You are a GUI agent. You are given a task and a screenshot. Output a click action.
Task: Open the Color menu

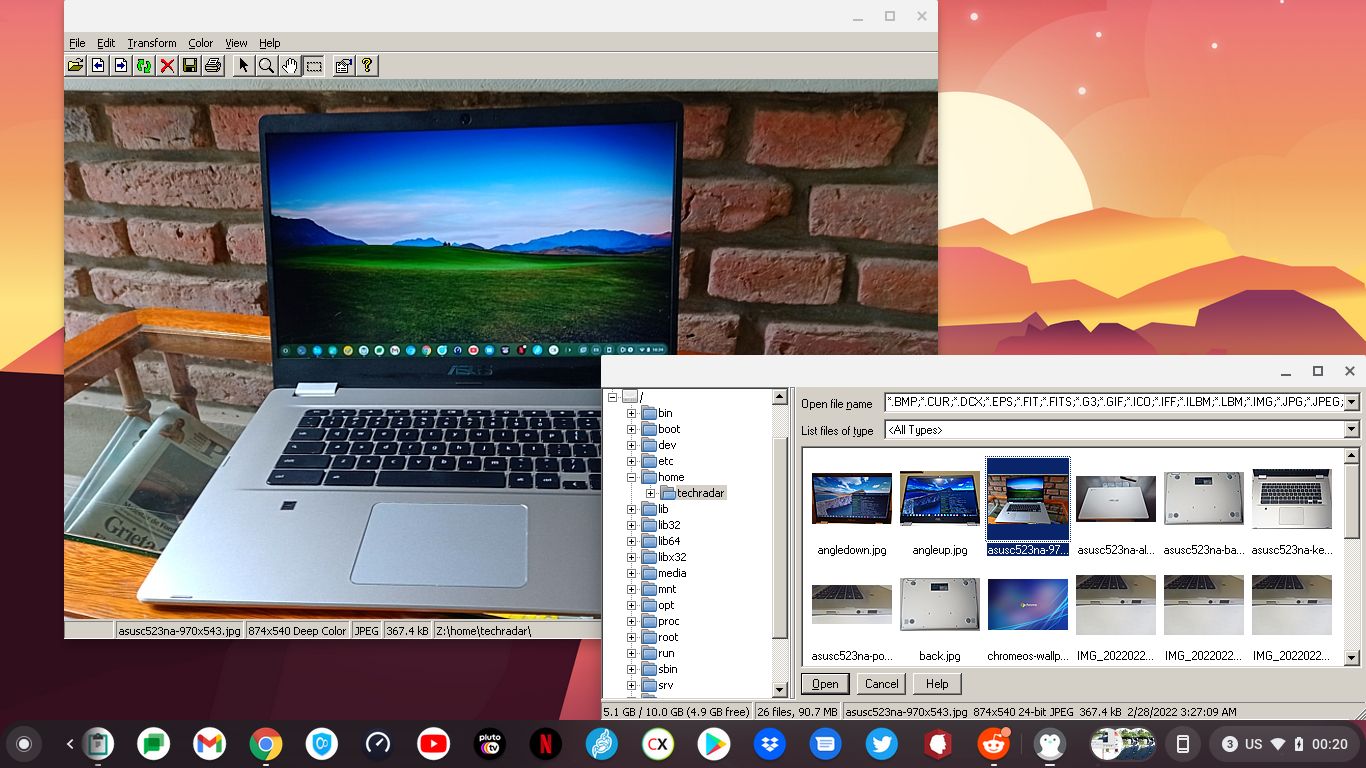(201, 43)
